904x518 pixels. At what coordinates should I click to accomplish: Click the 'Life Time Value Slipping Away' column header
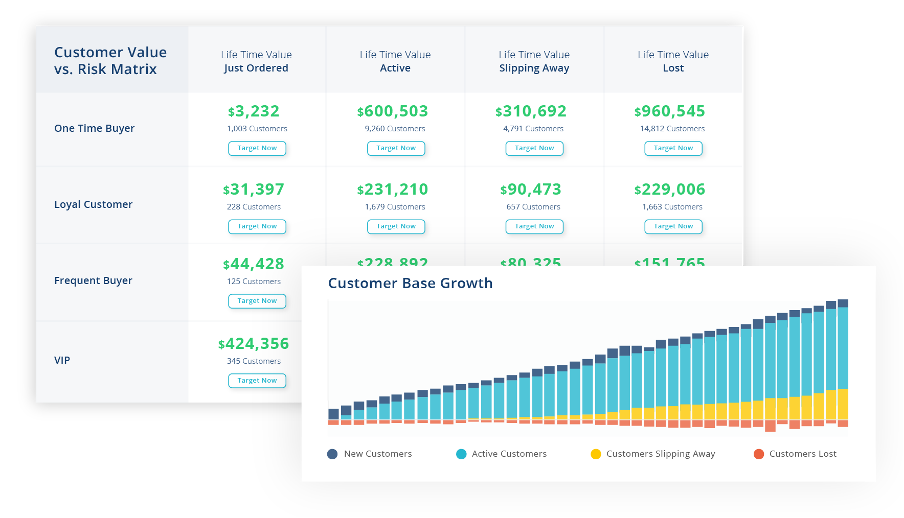[x=534, y=61]
